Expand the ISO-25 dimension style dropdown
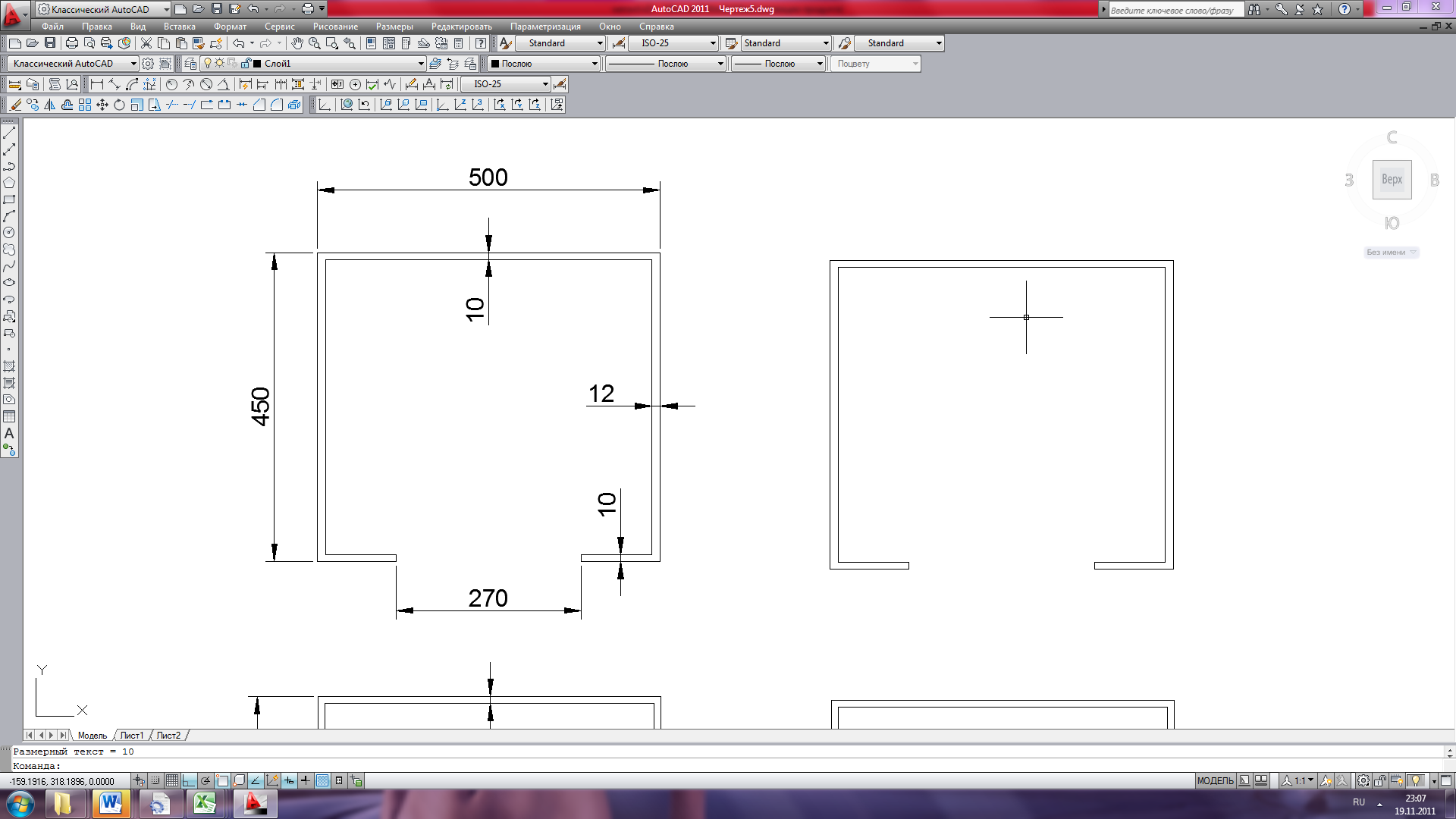The image size is (1456, 819). [712, 43]
